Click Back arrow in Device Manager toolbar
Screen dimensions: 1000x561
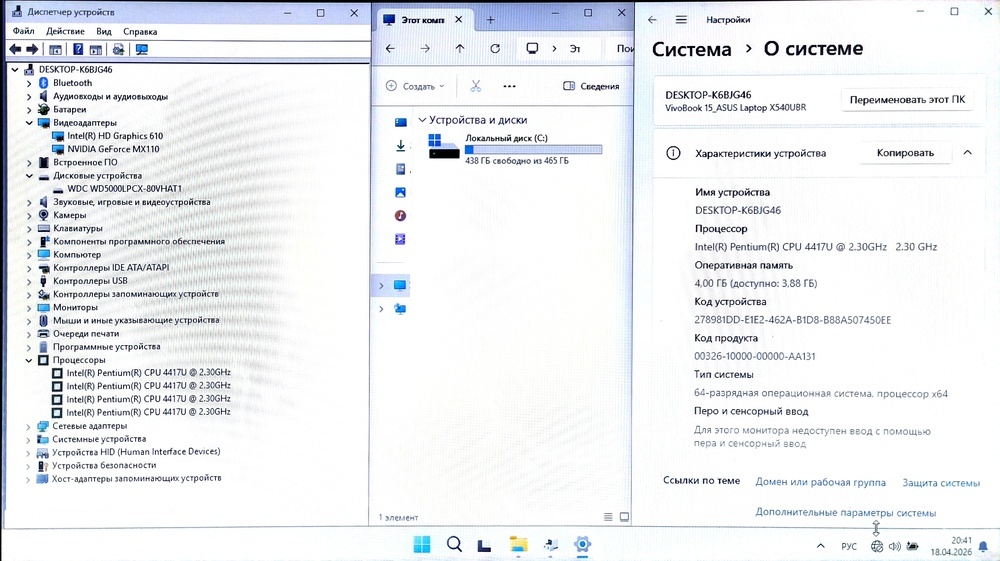pos(15,49)
